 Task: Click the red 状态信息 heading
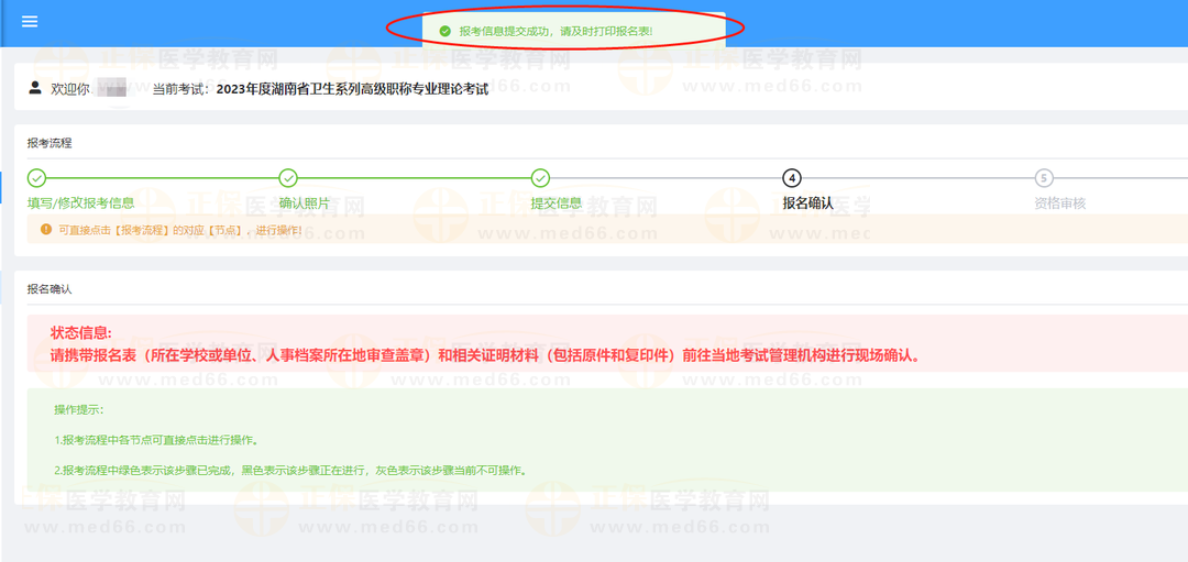pos(82,332)
